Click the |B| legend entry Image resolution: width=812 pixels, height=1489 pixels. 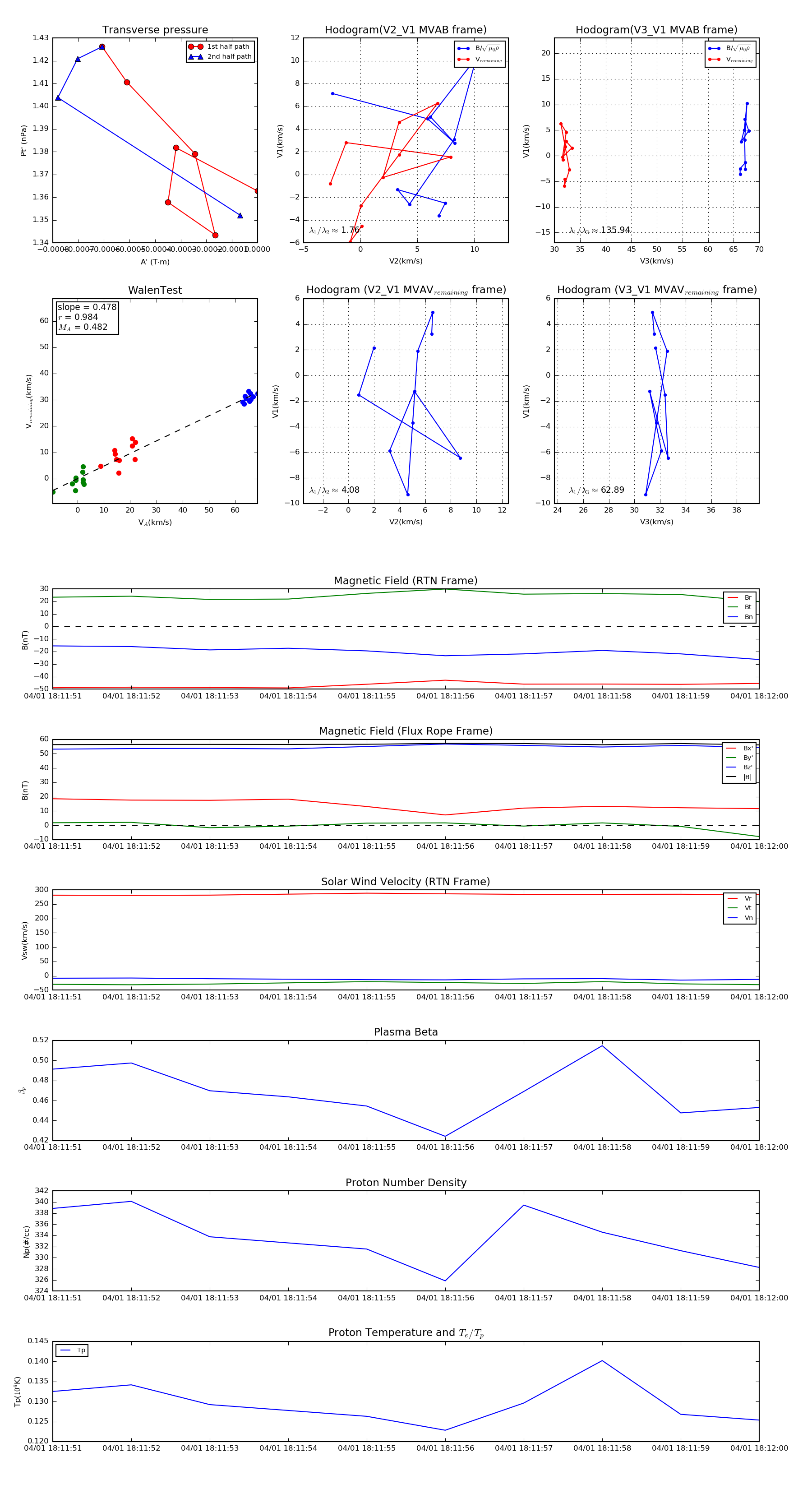(739, 777)
